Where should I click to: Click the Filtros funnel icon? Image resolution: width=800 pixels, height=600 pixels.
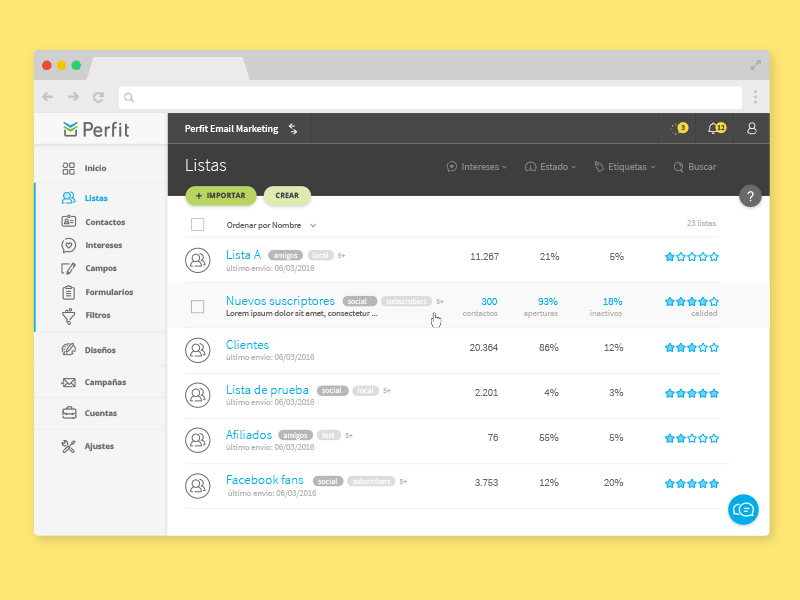68,316
